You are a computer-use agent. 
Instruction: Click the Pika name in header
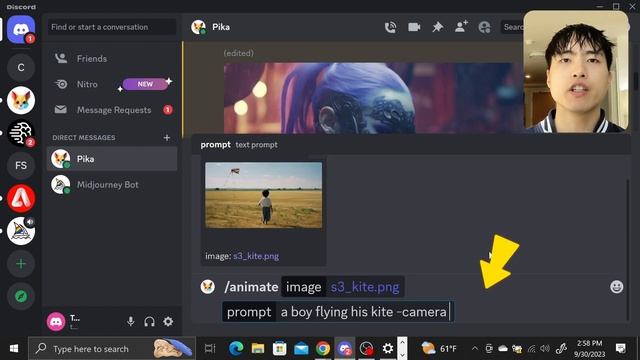tap(221, 27)
